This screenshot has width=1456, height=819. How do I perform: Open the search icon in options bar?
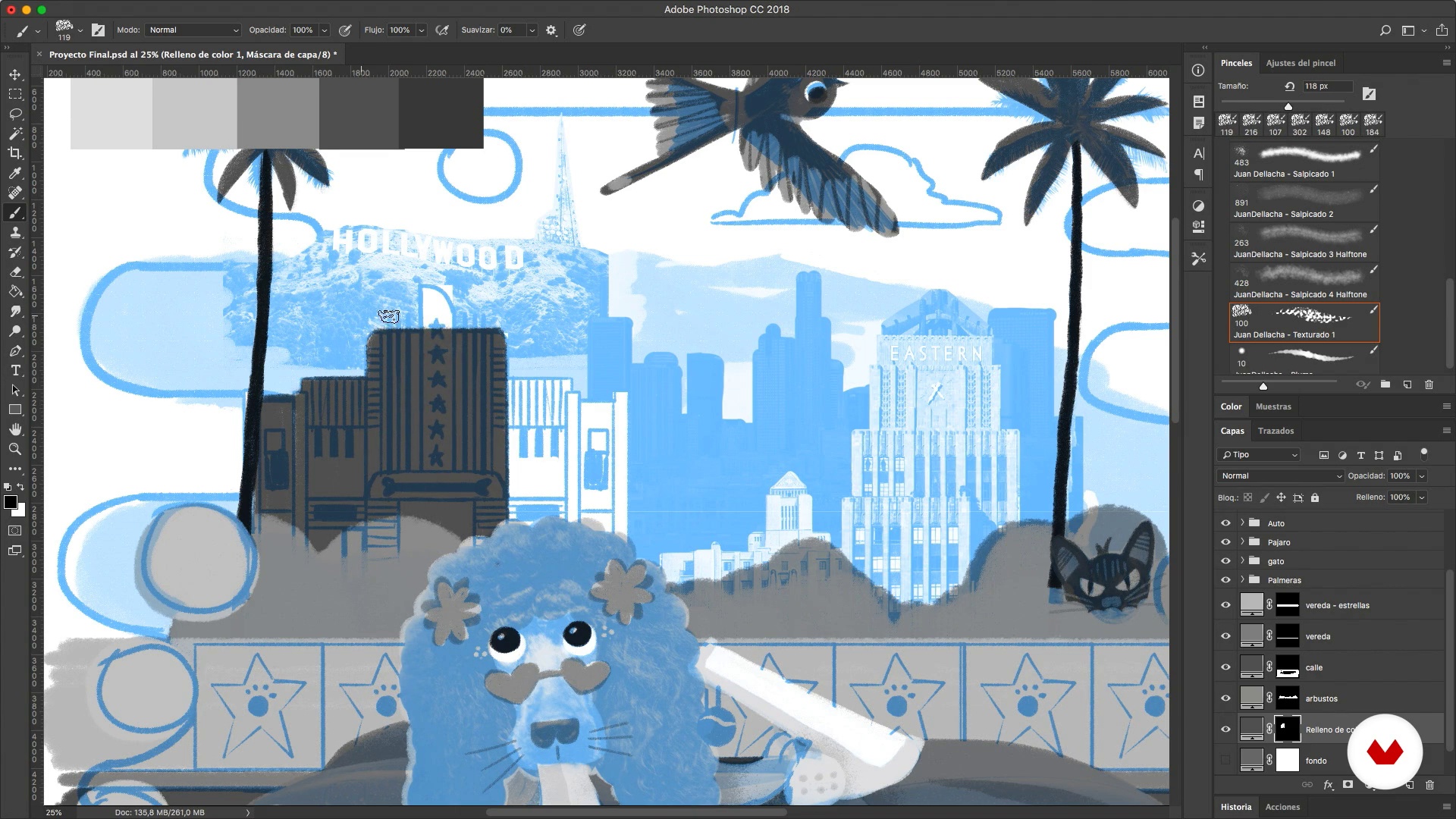click(x=1385, y=30)
